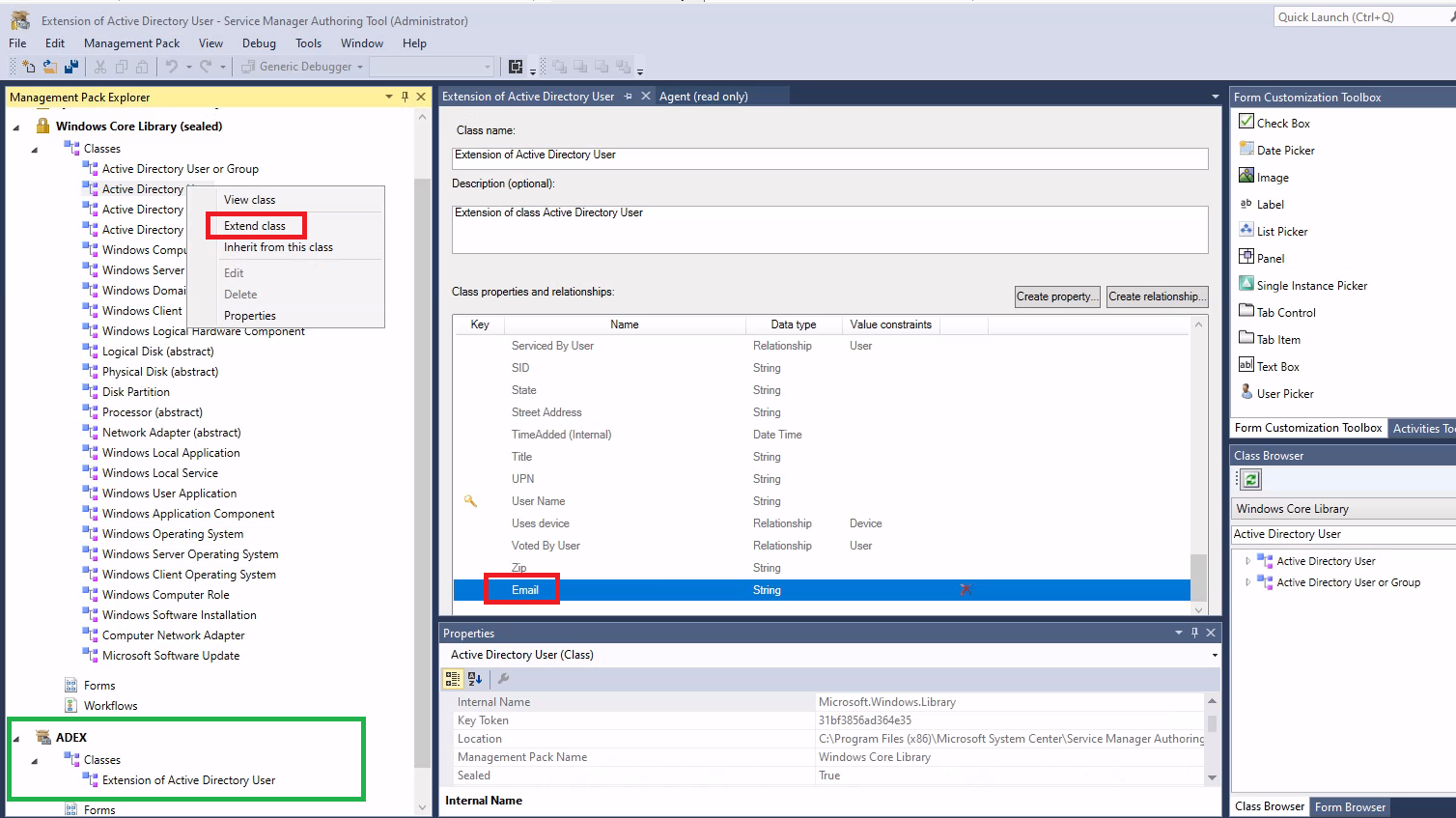Click the New management pack toolbar icon
Image resolution: width=1456 pixels, height=818 pixels.
coord(29,67)
